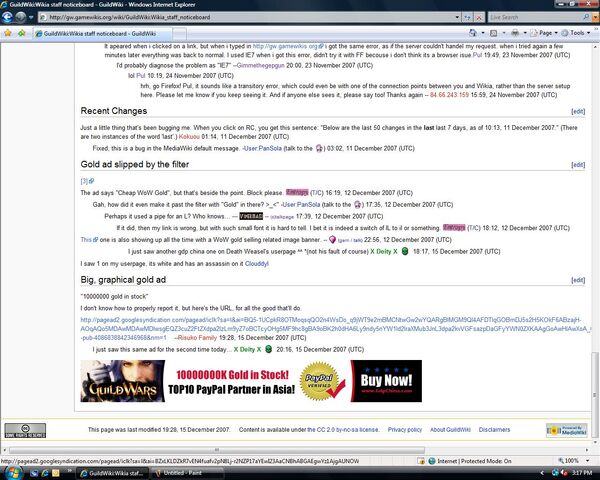Screen dimensions: 600x480
Task: Edit the Recent Changes section
Action: [578, 111]
